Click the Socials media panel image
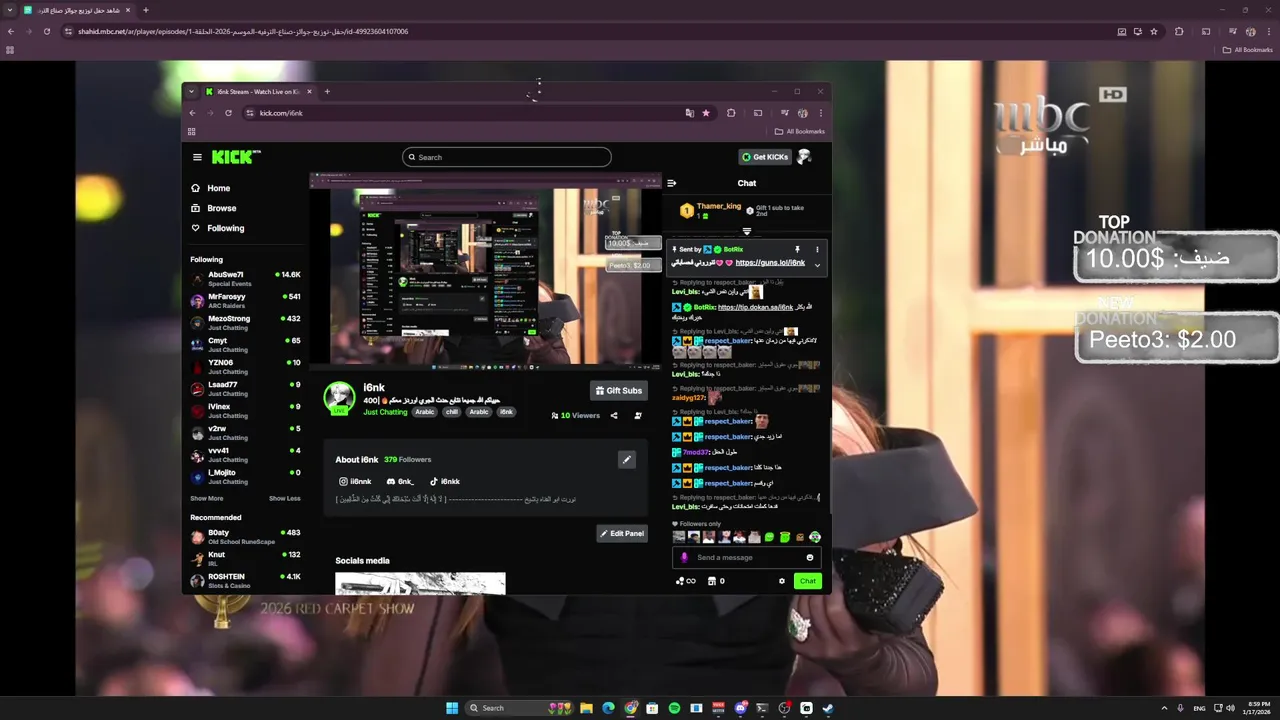This screenshot has height=720, width=1280. 420,583
